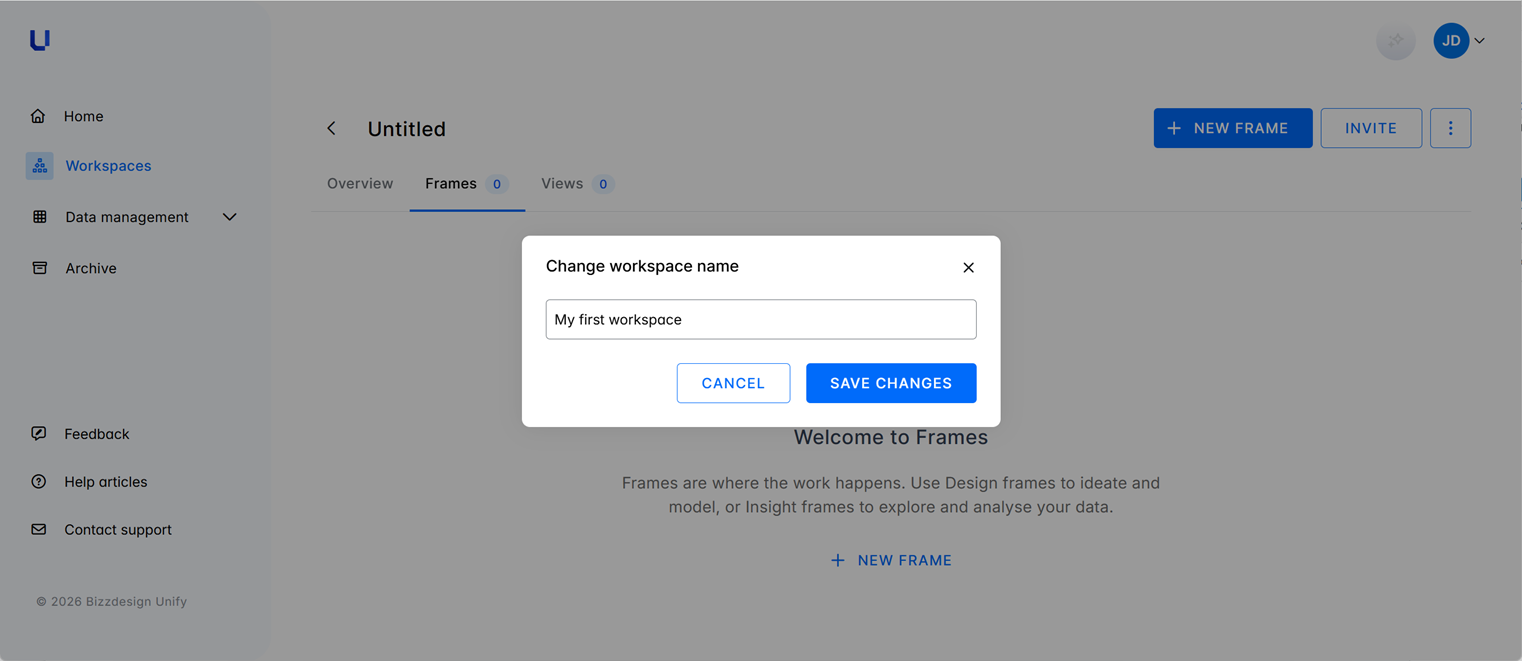This screenshot has height=661, width=1522.
Task: Click the Workspaces label in the sidebar
Action: [108, 166]
